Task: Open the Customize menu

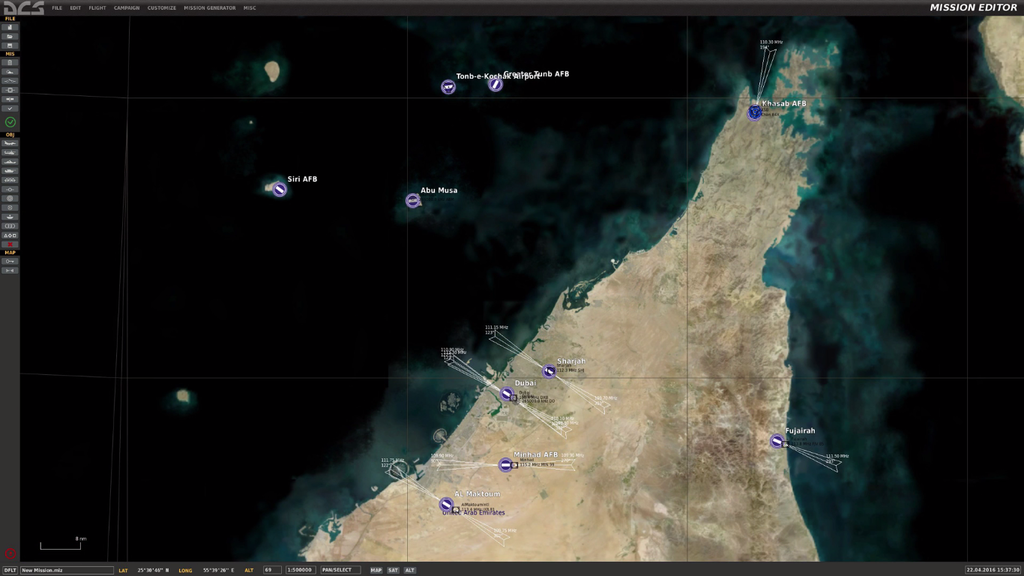Action: point(161,8)
